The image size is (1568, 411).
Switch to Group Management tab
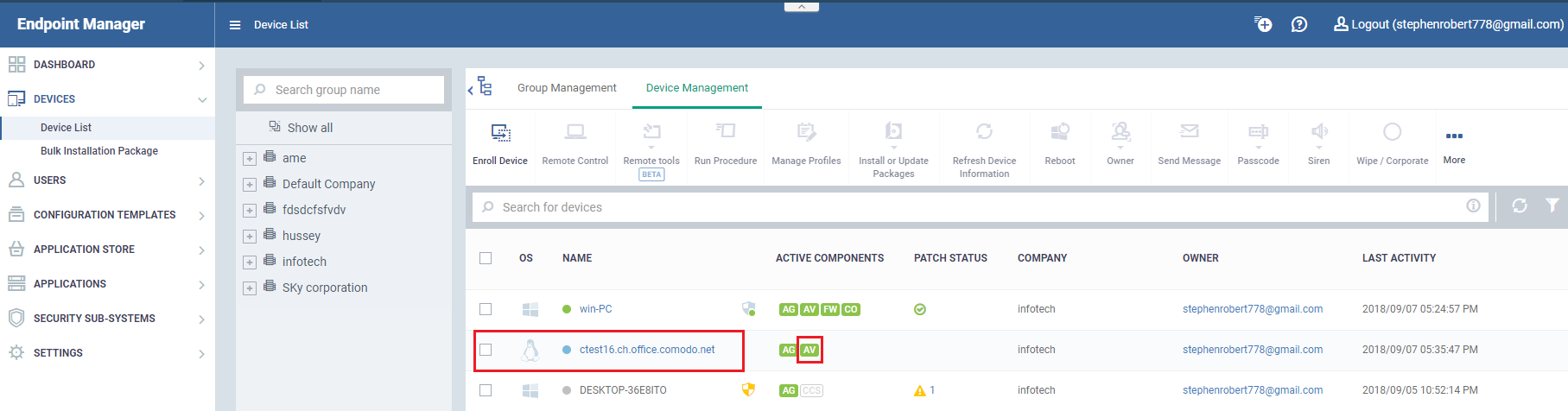567,88
